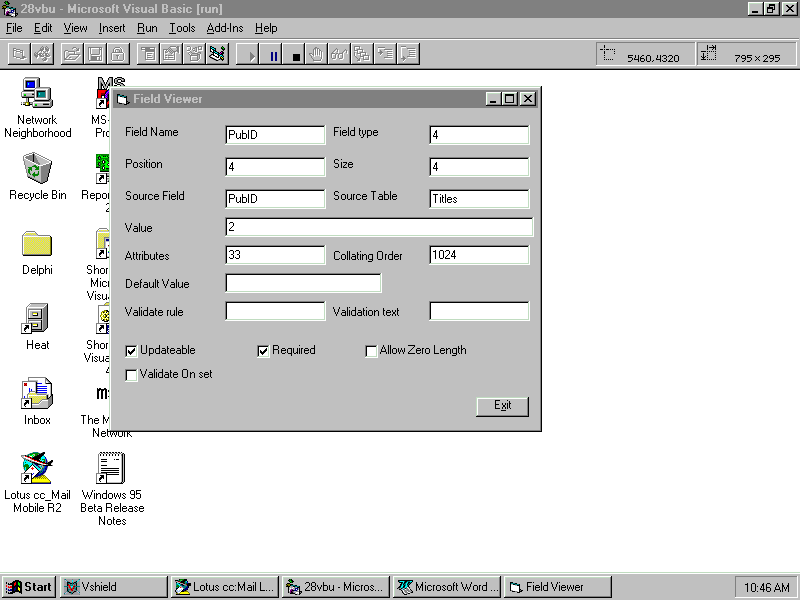The height and width of the screenshot is (600, 800).
Task: Click the Break (pause) toolbar button
Action: tap(274, 55)
